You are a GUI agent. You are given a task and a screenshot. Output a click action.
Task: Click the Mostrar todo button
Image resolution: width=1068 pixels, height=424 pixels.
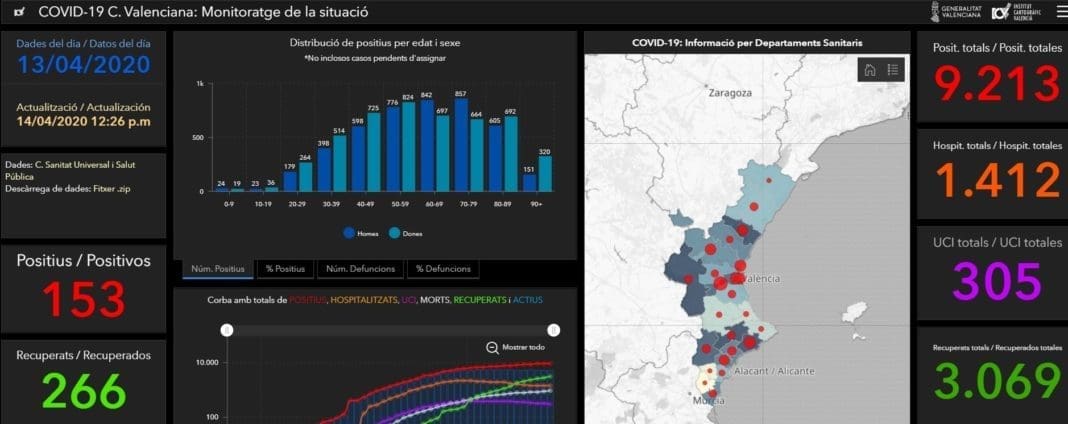click(525, 347)
